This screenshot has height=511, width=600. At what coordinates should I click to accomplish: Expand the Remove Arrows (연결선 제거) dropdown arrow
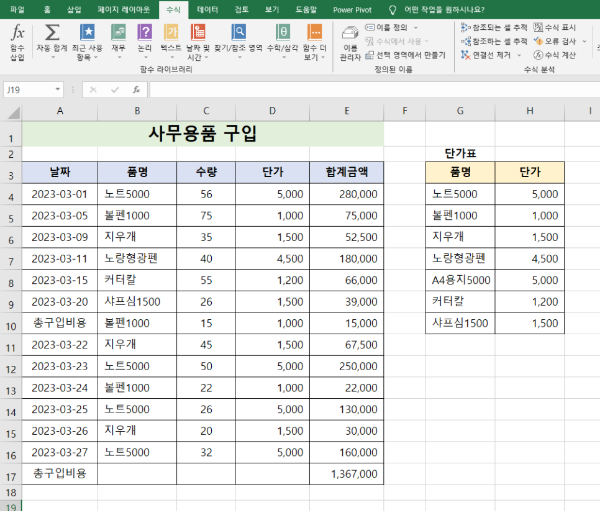coord(519,55)
